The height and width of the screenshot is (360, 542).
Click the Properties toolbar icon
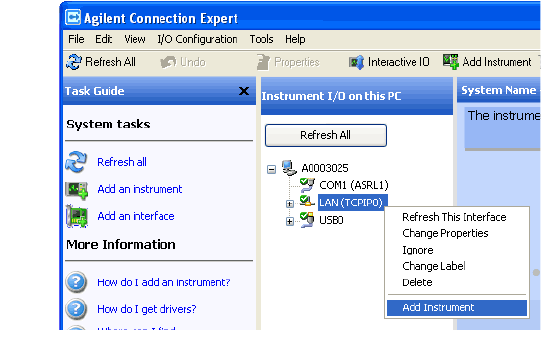coord(263,62)
